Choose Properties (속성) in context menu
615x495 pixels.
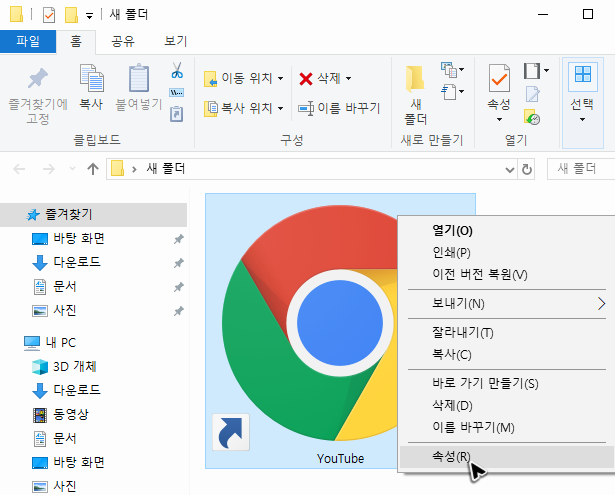pos(508,457)
